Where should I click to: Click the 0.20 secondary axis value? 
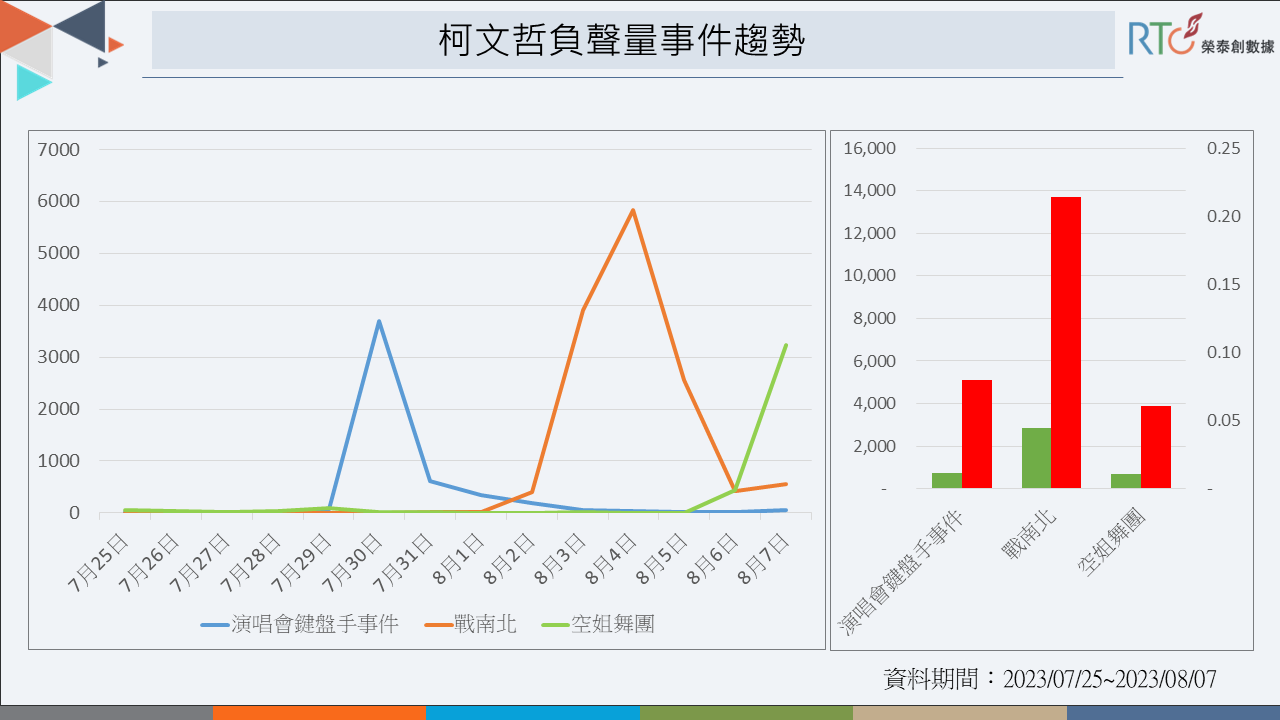click(1223, 216)
